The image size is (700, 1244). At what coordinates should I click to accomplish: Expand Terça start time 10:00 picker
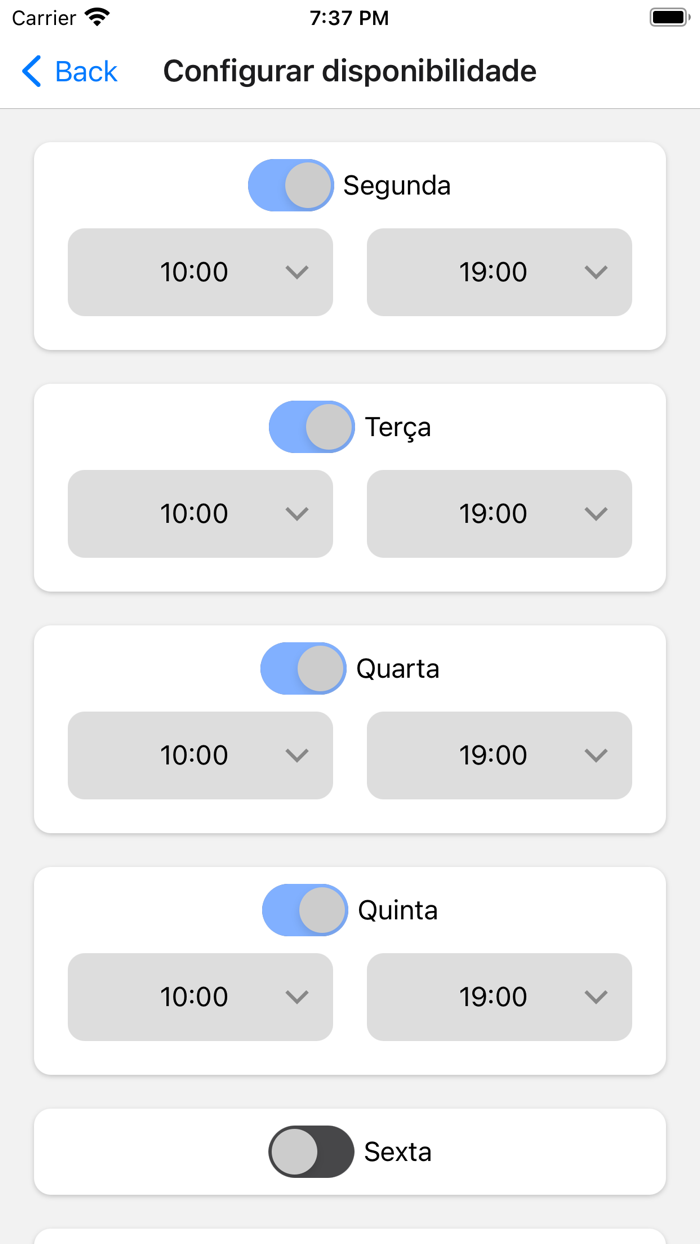tap(200, 514)
